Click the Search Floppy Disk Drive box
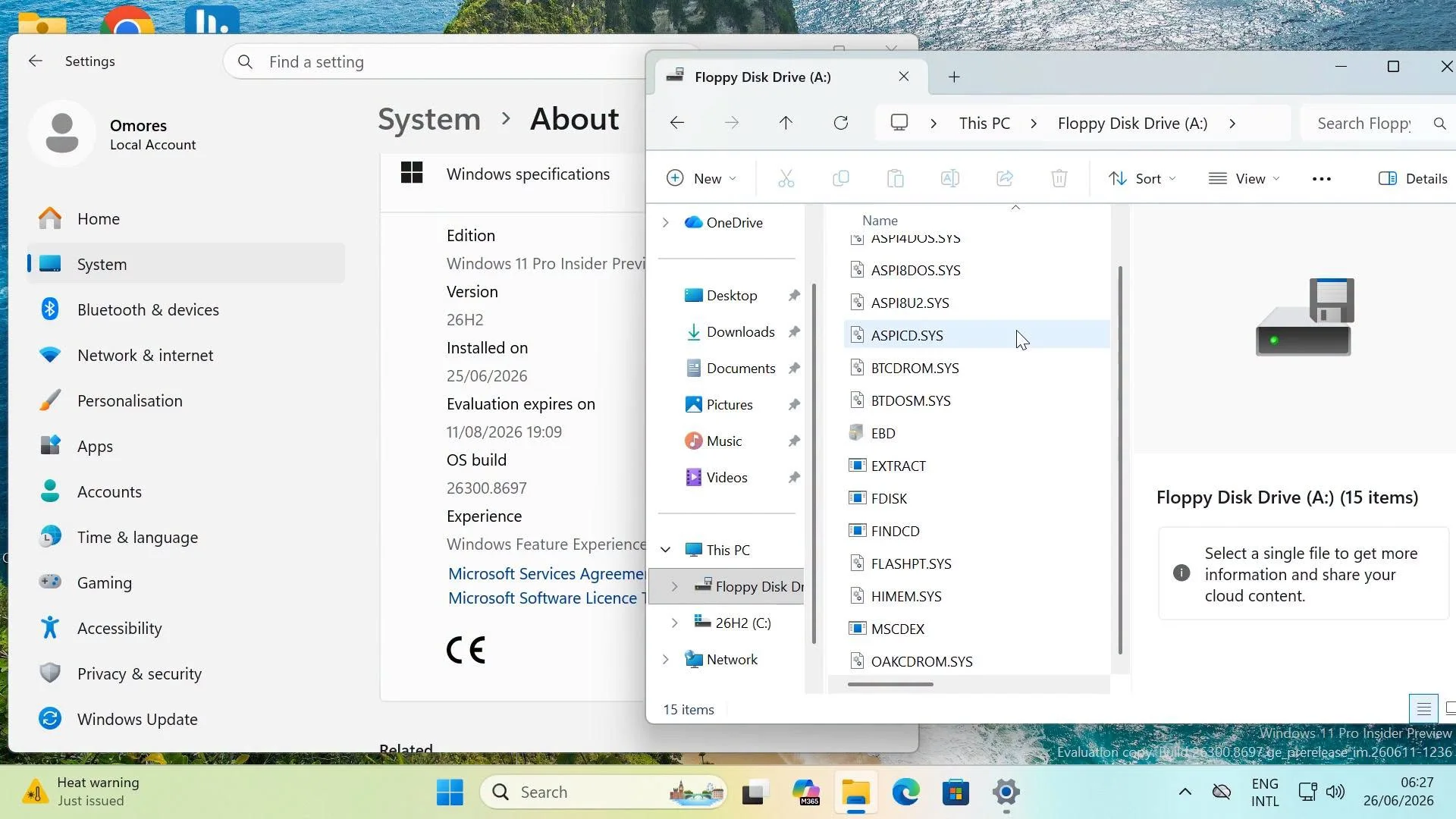The width and height of the screenshot is (1456, 819). click(x=1377, y=123)
